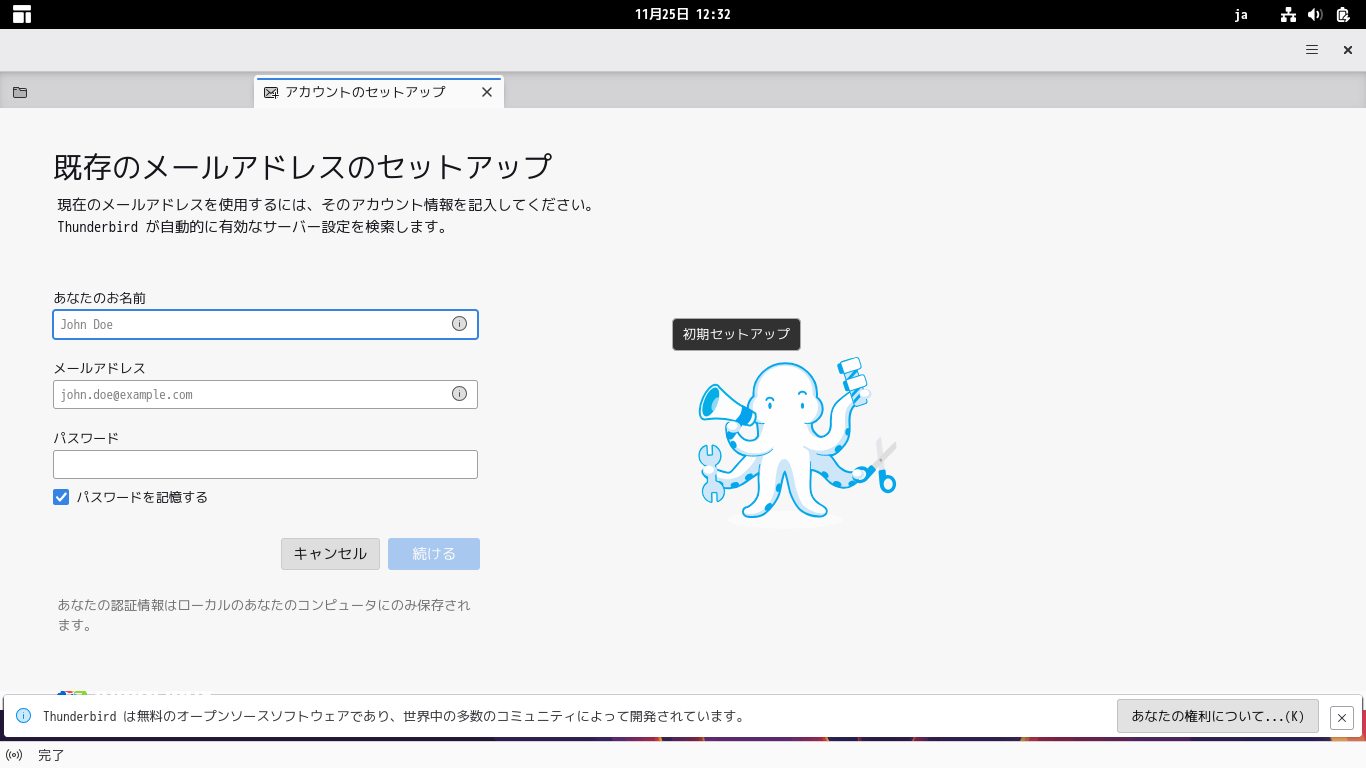Click the network icon in system tray
The width and height of the screenshot is (1366, 768).
coord(1288,14)
